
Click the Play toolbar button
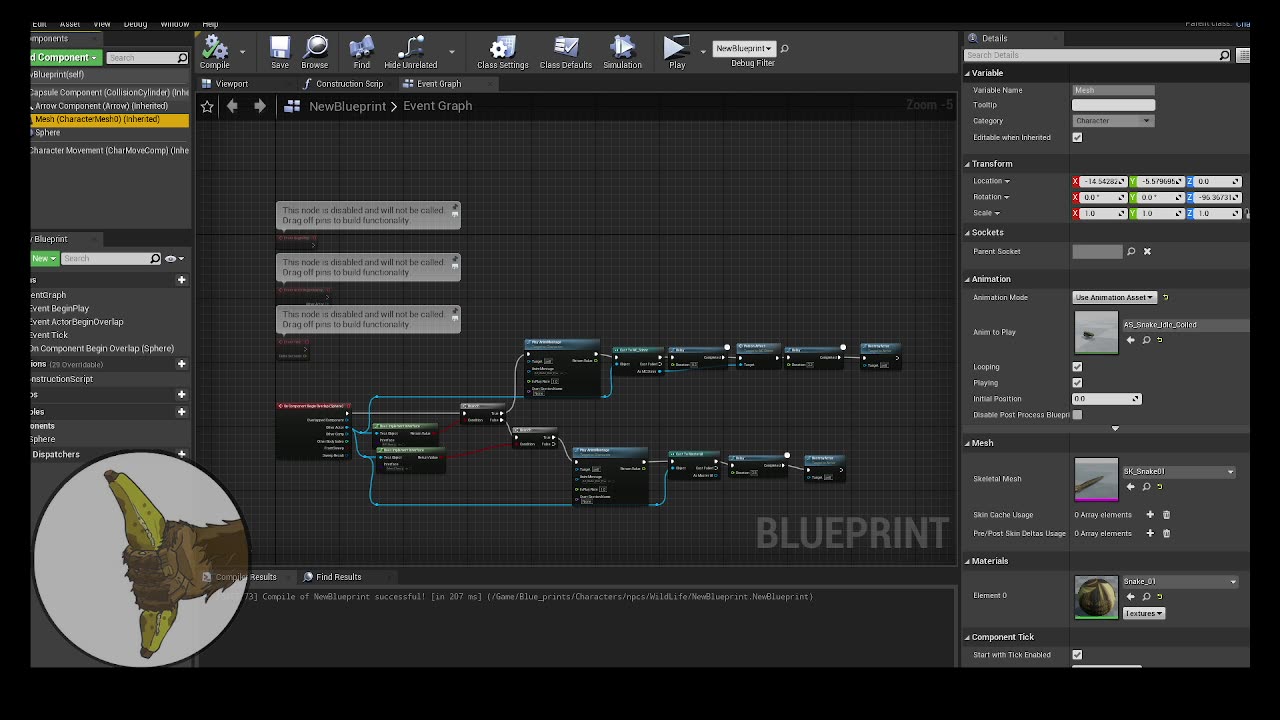tap(677, 52)
